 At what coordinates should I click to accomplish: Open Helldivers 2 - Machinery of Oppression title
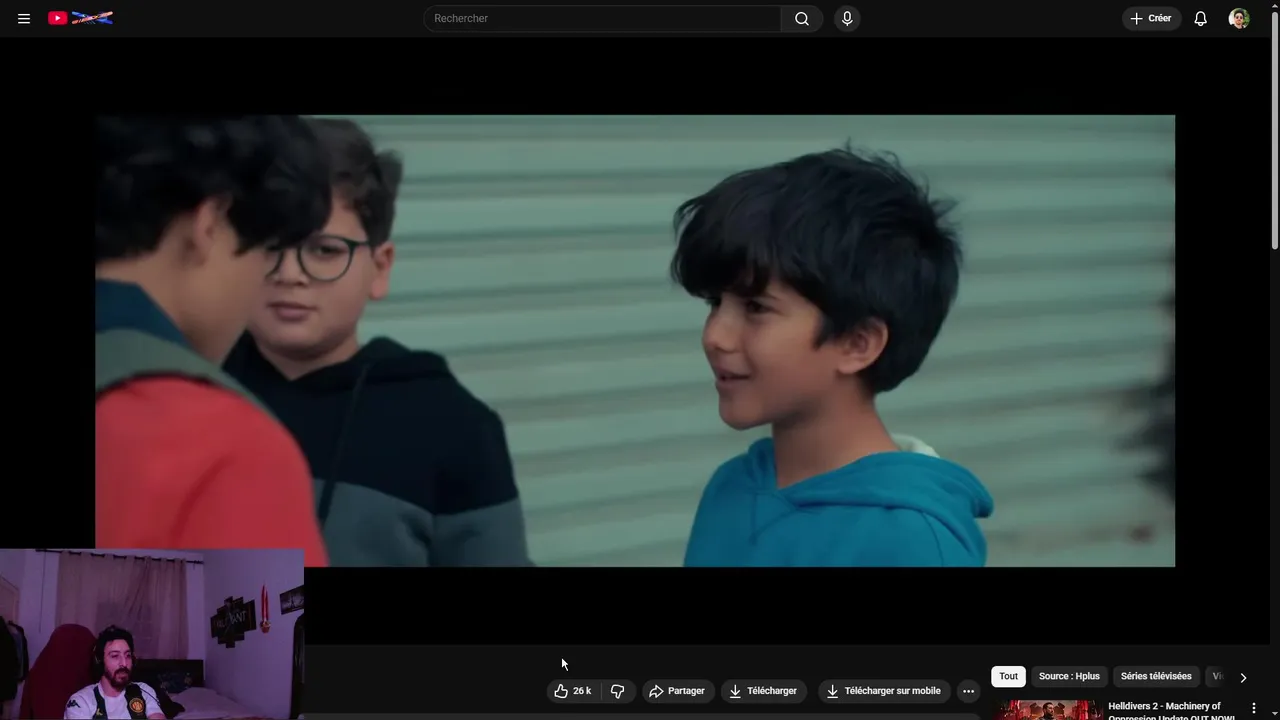[x=1170, y=710]
